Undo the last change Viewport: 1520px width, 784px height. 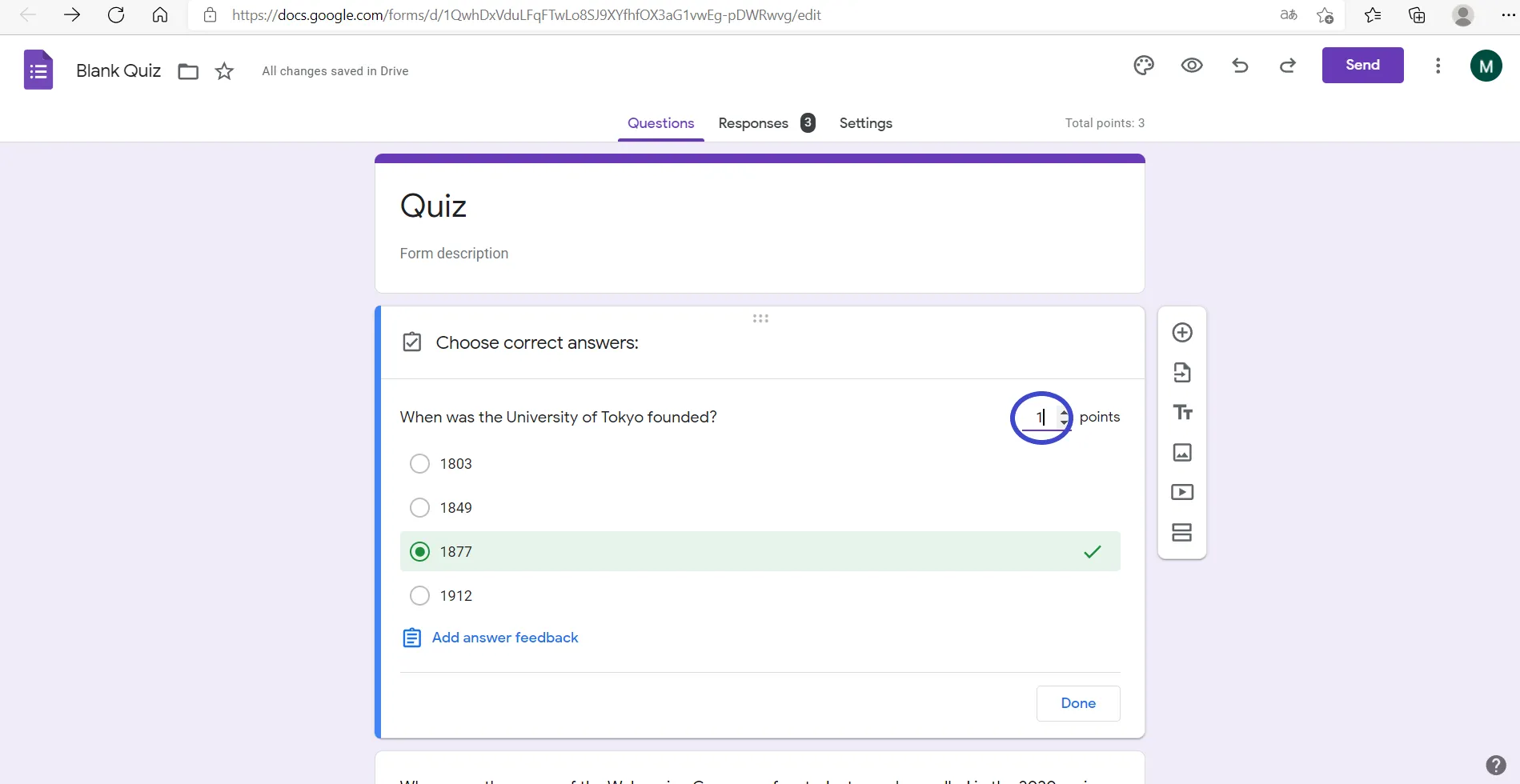[1240, 66]
